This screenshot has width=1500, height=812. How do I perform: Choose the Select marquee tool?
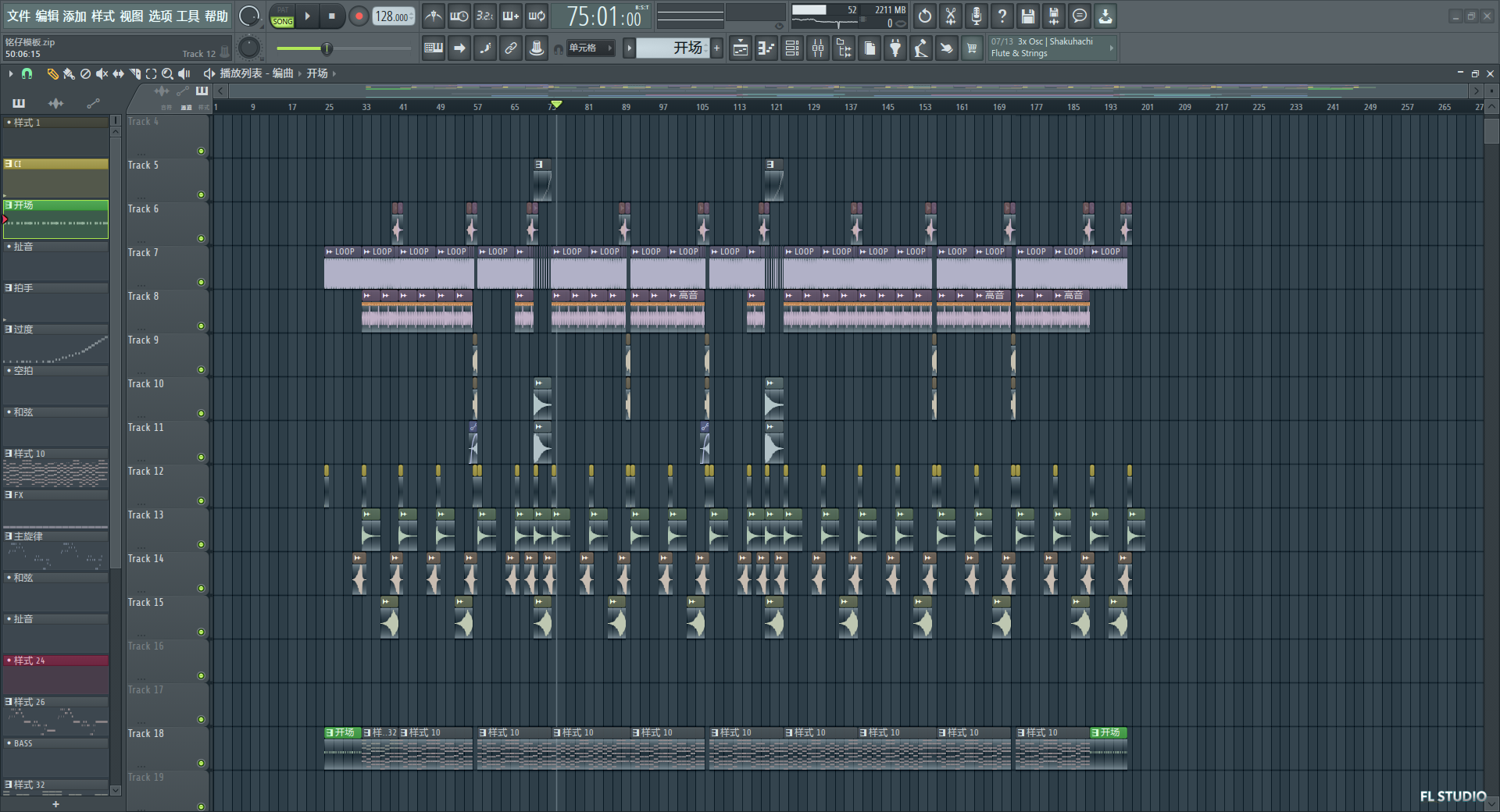151,73
